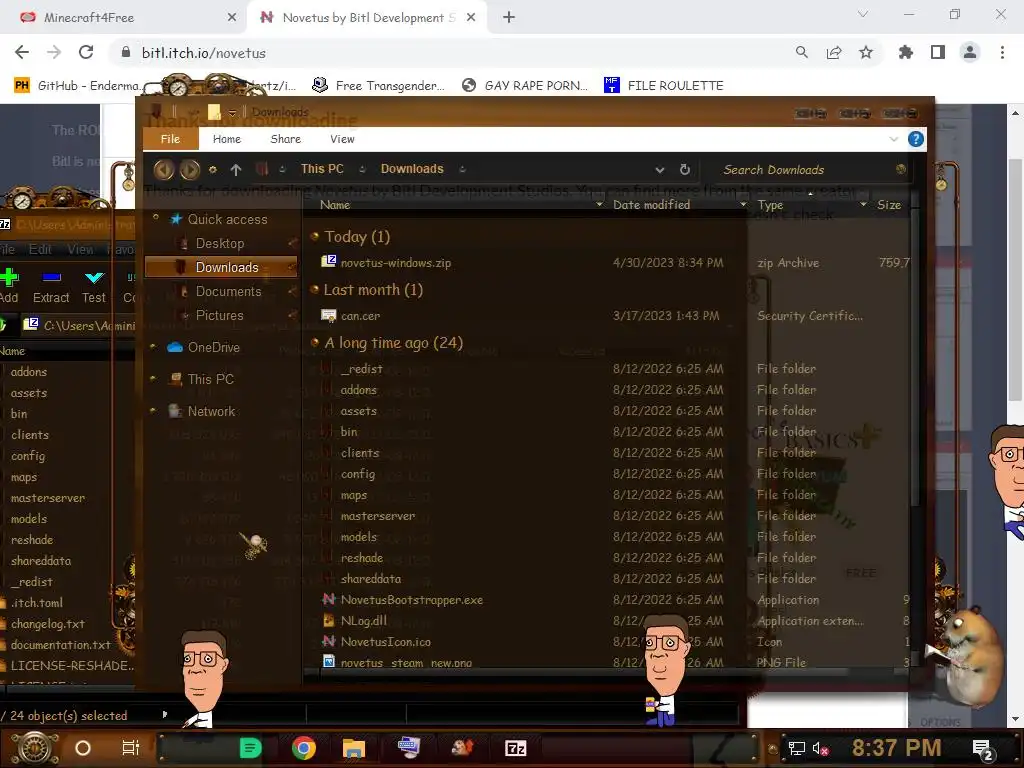Click 7-Zip Test button
The image size is (1024, 768).
pos(93,286)
